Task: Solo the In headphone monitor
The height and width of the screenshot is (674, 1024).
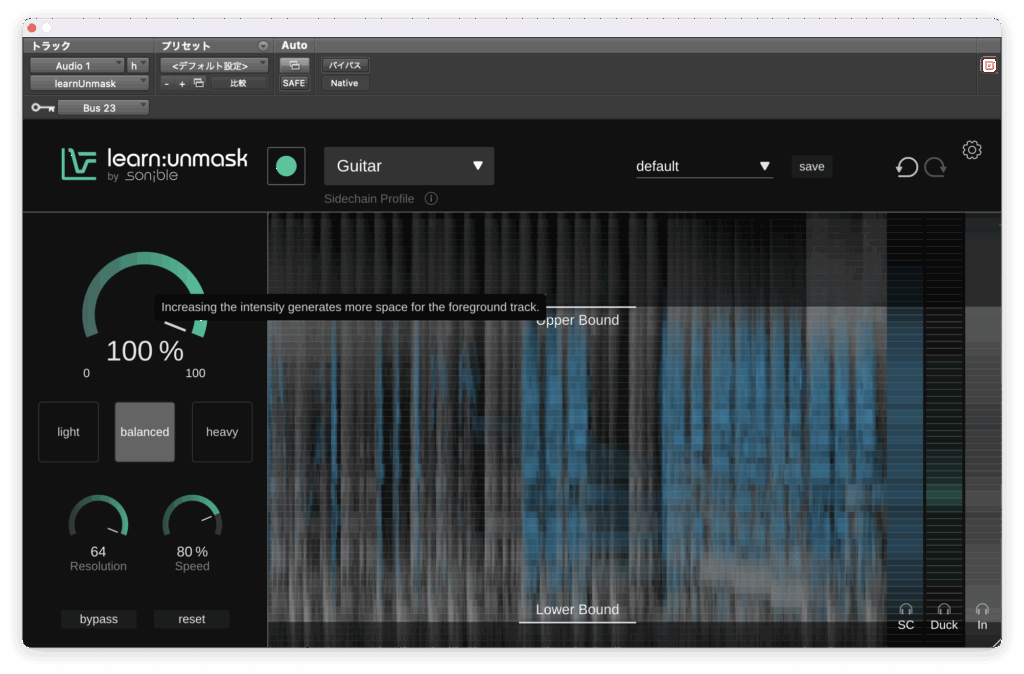Action: coord(982,609)
